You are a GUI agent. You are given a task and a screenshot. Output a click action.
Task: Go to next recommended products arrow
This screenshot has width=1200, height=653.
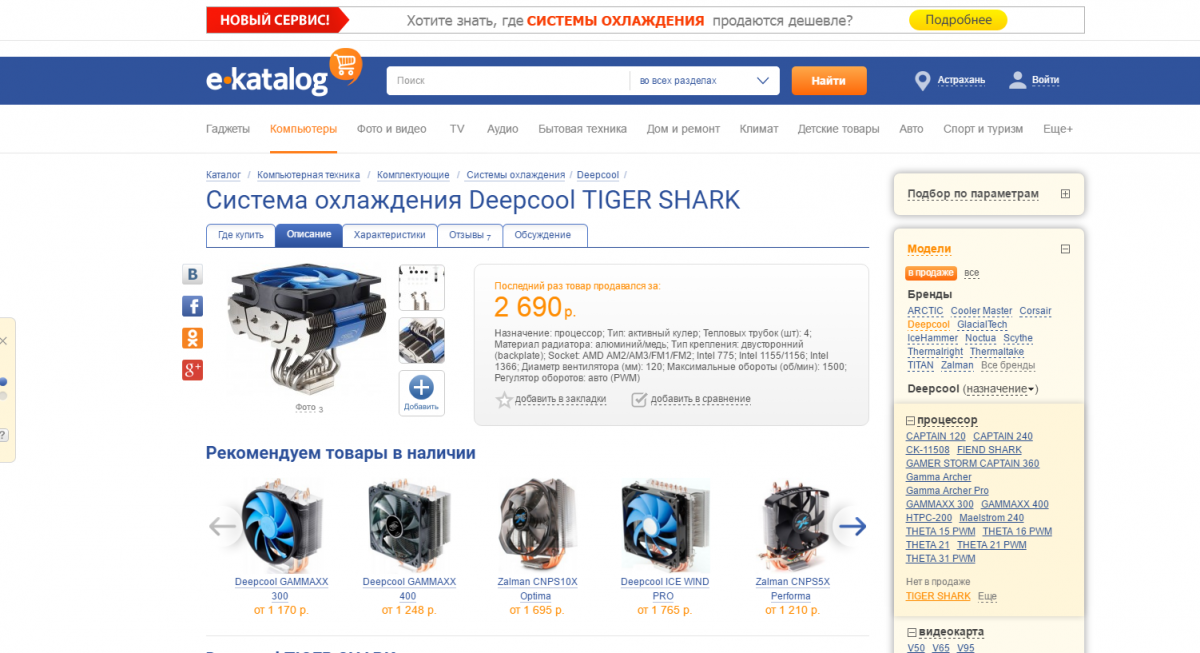pos(851,525)
